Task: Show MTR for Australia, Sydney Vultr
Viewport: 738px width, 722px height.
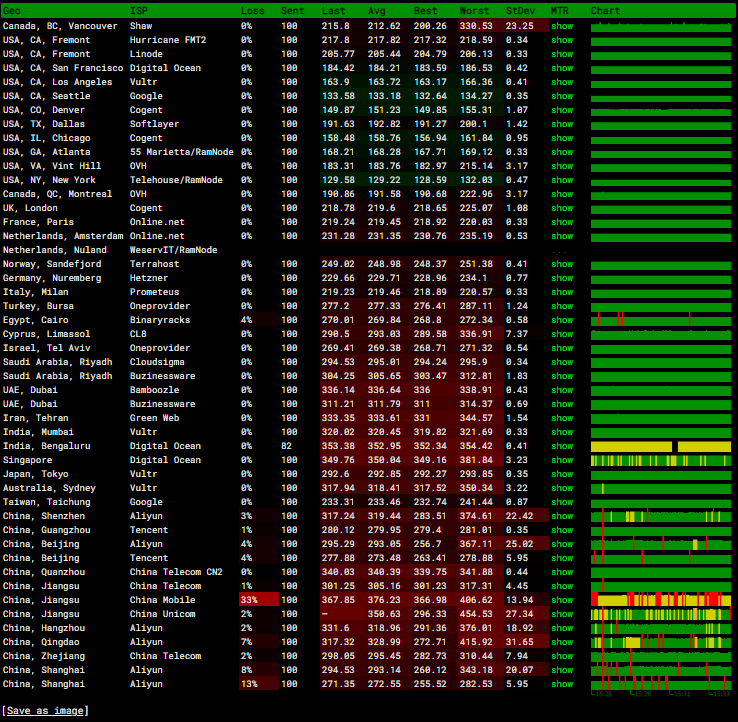Action: [x=562, y=488]
